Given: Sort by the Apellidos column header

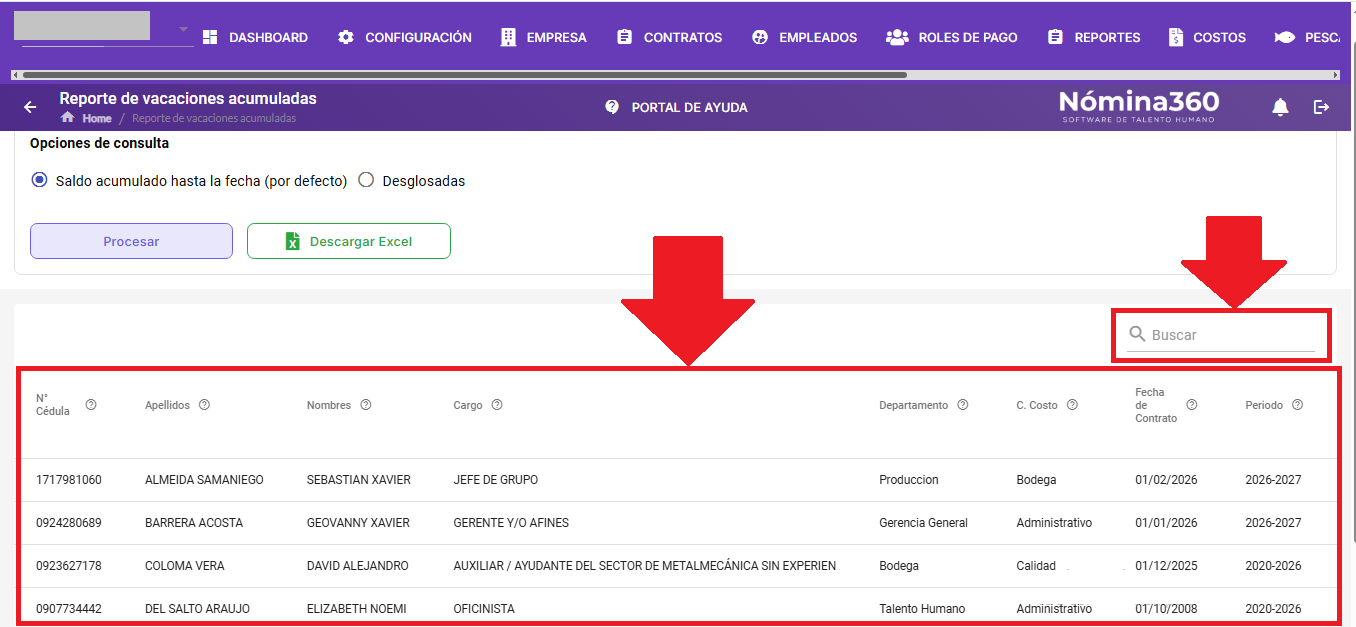Looking at the screenshot, I should click(167, 405).
